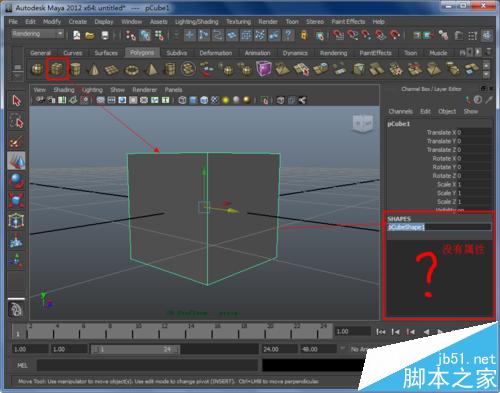The height and width of the screenshot is (393, 500).
Task: Enable smooth shade all in the viewport
Action: (193, 100)
